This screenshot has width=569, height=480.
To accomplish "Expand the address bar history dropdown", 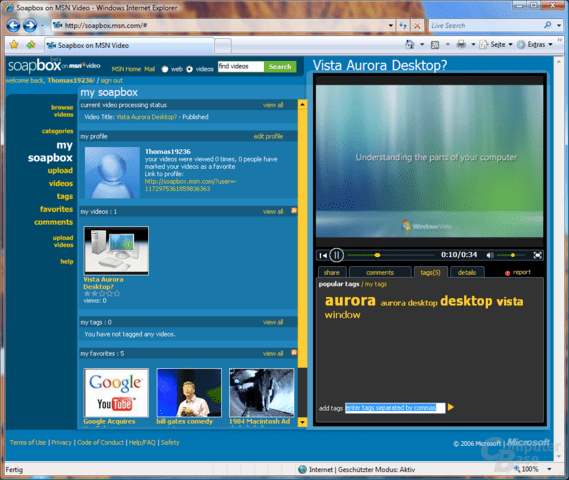I will click(390, 25).
